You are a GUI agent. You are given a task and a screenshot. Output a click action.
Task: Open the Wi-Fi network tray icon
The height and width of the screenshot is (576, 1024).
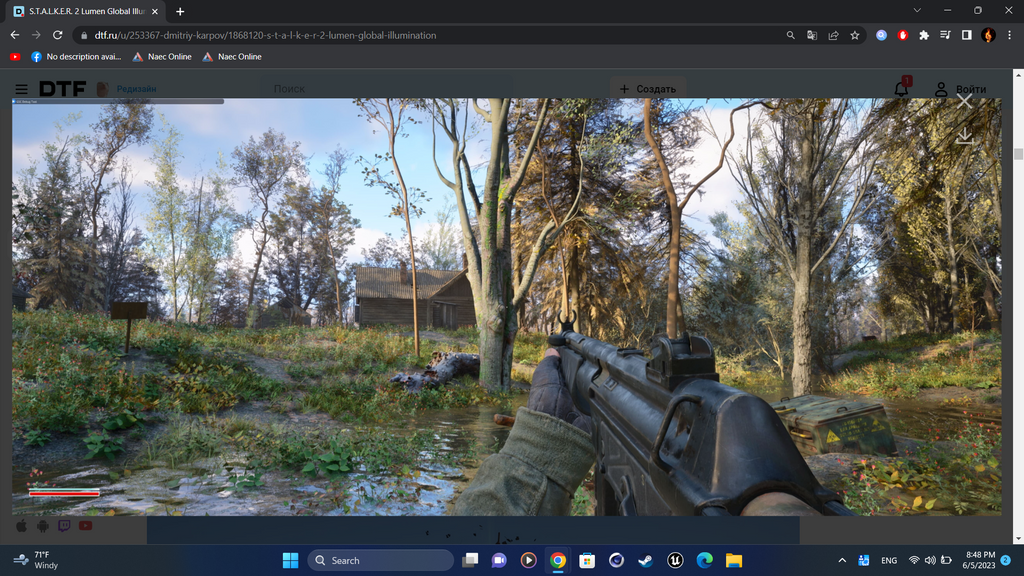(914, 560)
